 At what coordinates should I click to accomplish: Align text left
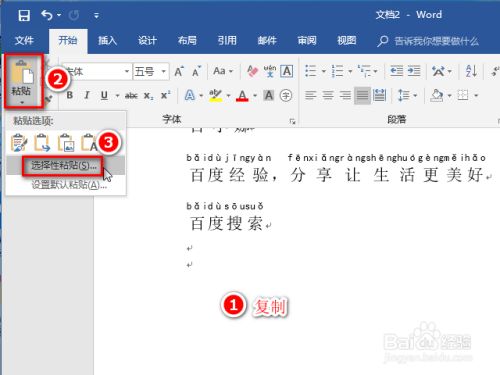tap(311, 96)
